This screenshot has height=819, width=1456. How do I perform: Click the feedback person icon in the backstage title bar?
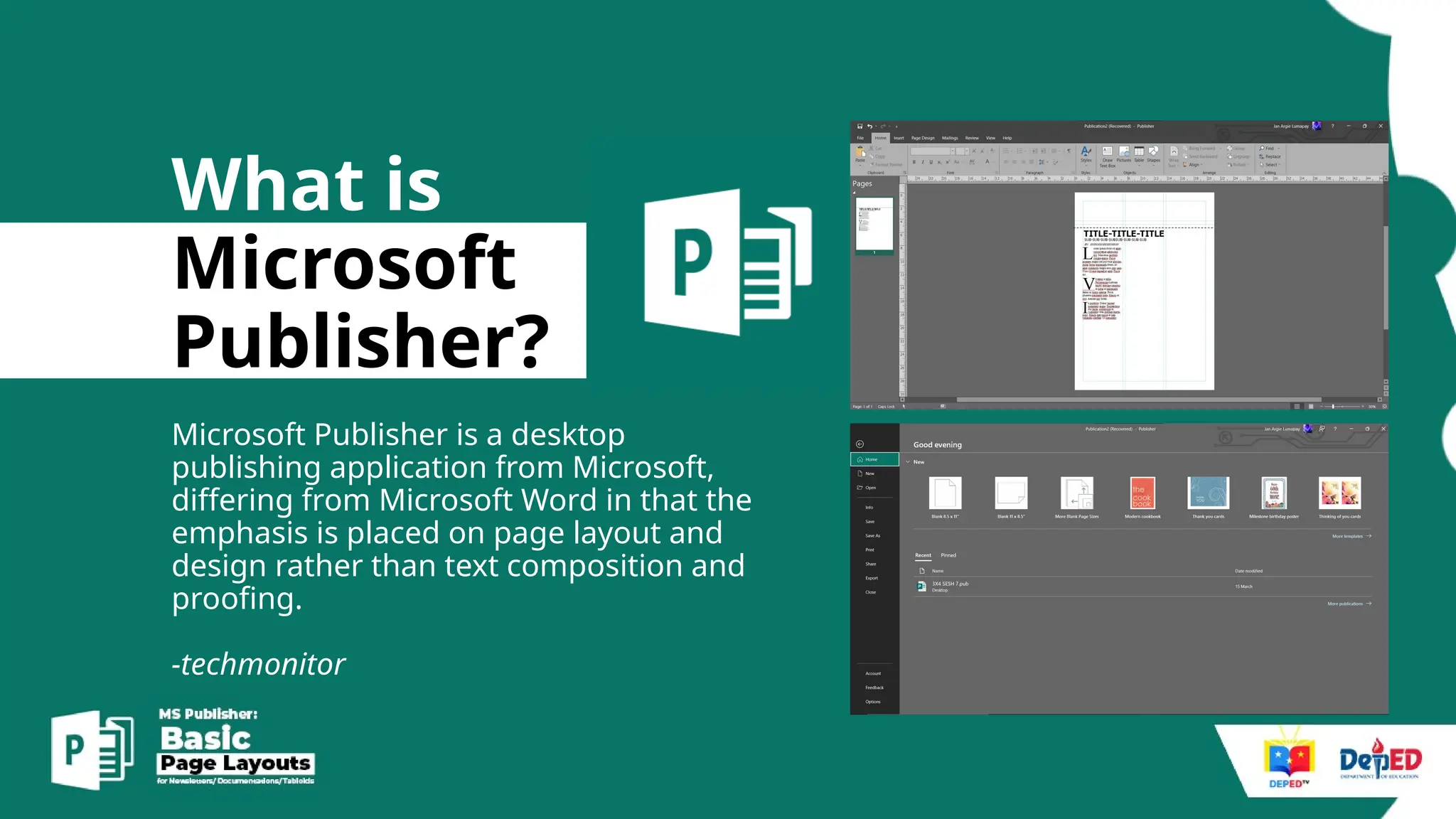[1322, 429]
